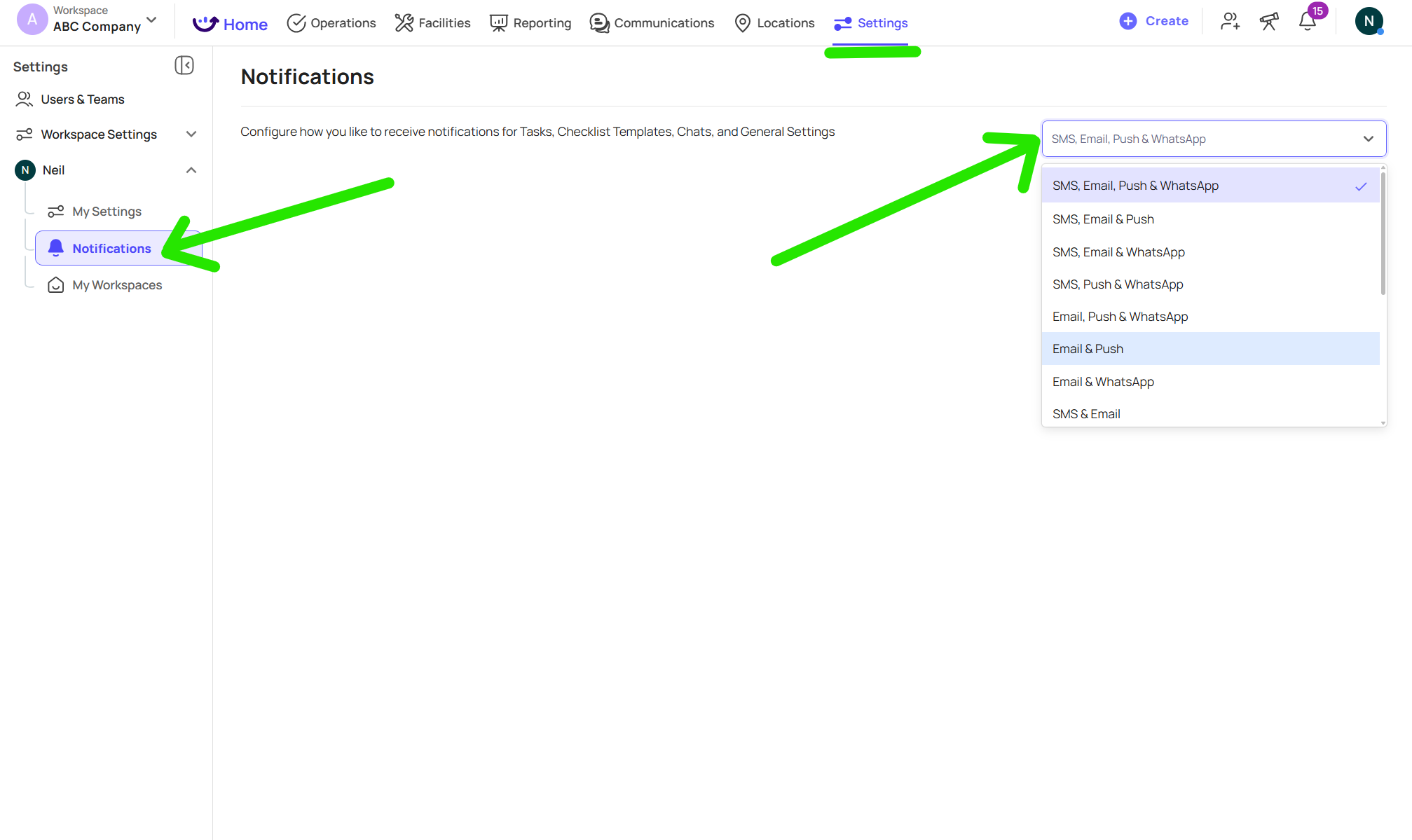This screenshot has height=840, width=1412.
Task: Choose the Email & WhatsApp option
Action: click(1210, 382)
